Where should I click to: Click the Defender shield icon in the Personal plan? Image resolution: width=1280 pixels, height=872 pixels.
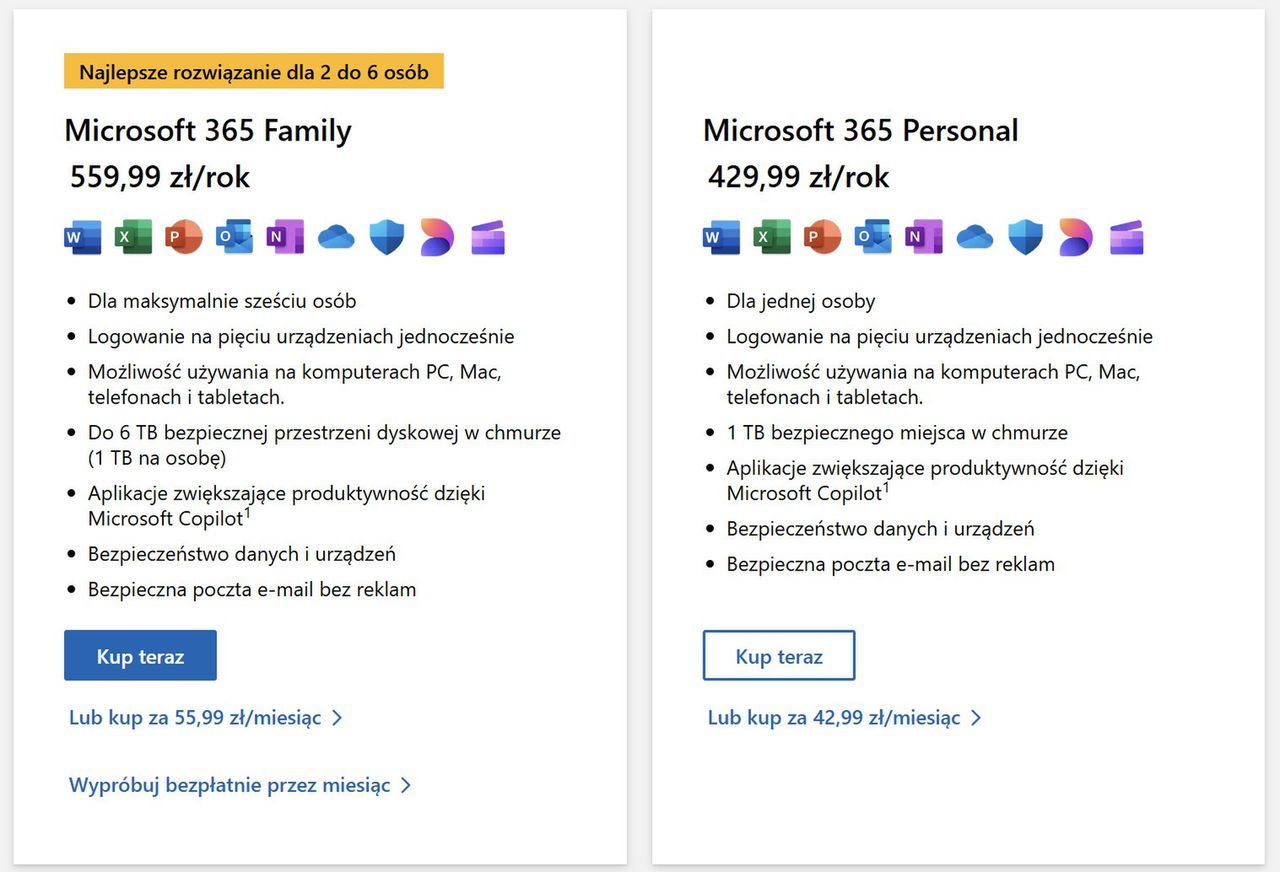pyautogui.click(x=1025, y=237)
